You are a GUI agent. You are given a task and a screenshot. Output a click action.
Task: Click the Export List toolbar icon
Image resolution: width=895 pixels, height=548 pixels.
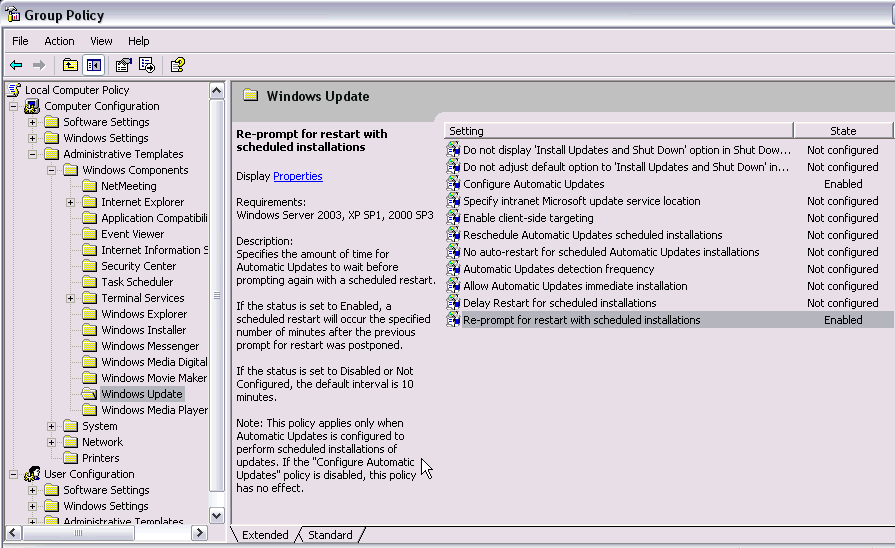click(x=147, y=65)
